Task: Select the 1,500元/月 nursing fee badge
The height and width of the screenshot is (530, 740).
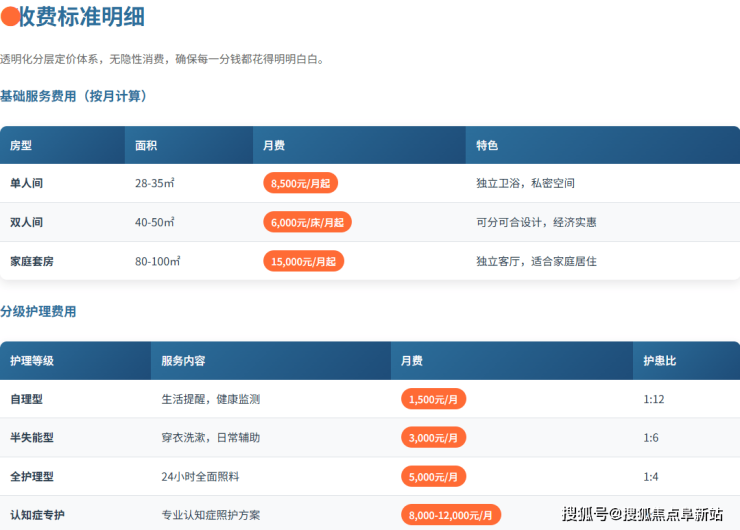Action: (433, 399)
